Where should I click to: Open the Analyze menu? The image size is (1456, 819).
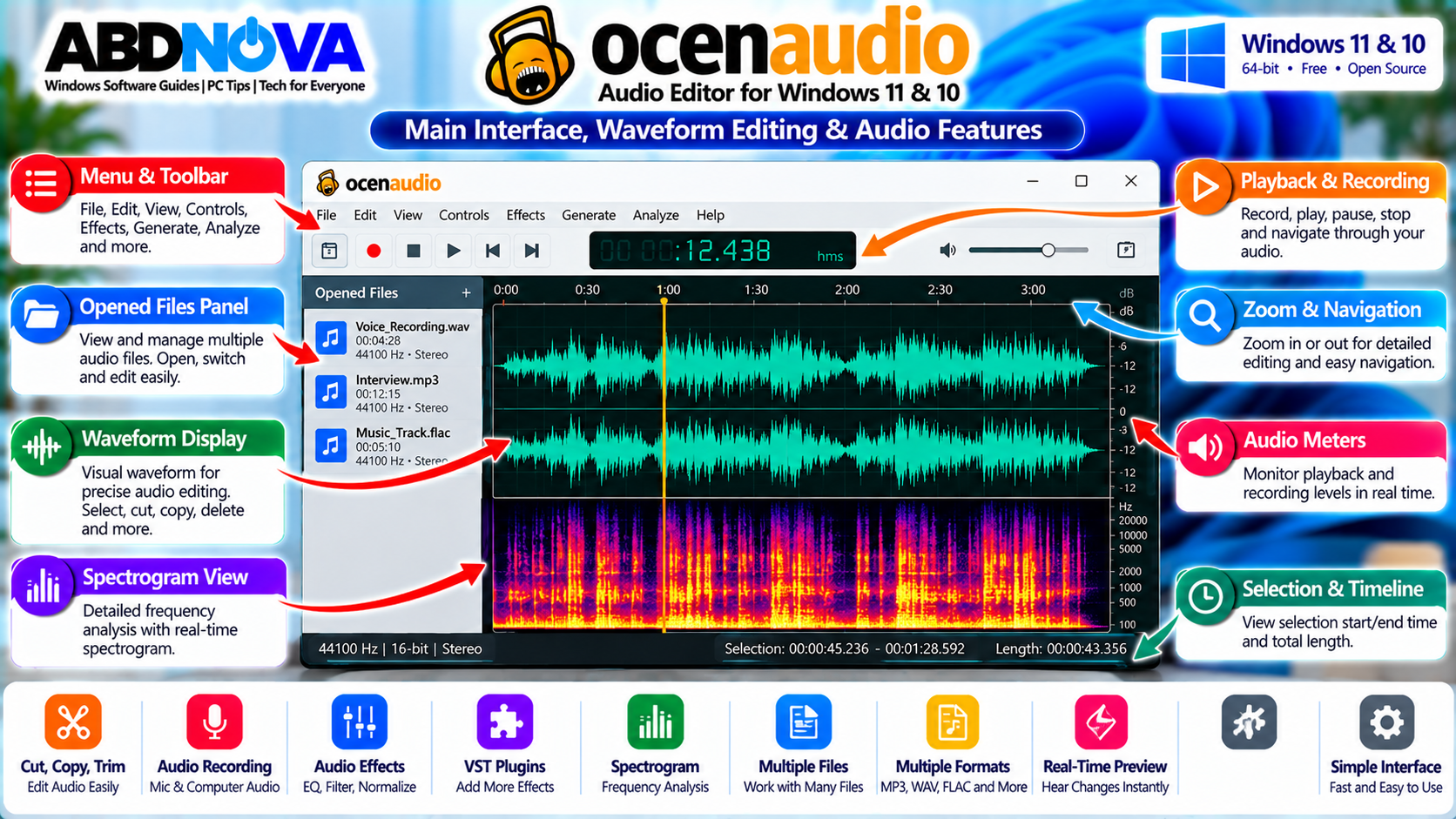click(x=656, y=215)
